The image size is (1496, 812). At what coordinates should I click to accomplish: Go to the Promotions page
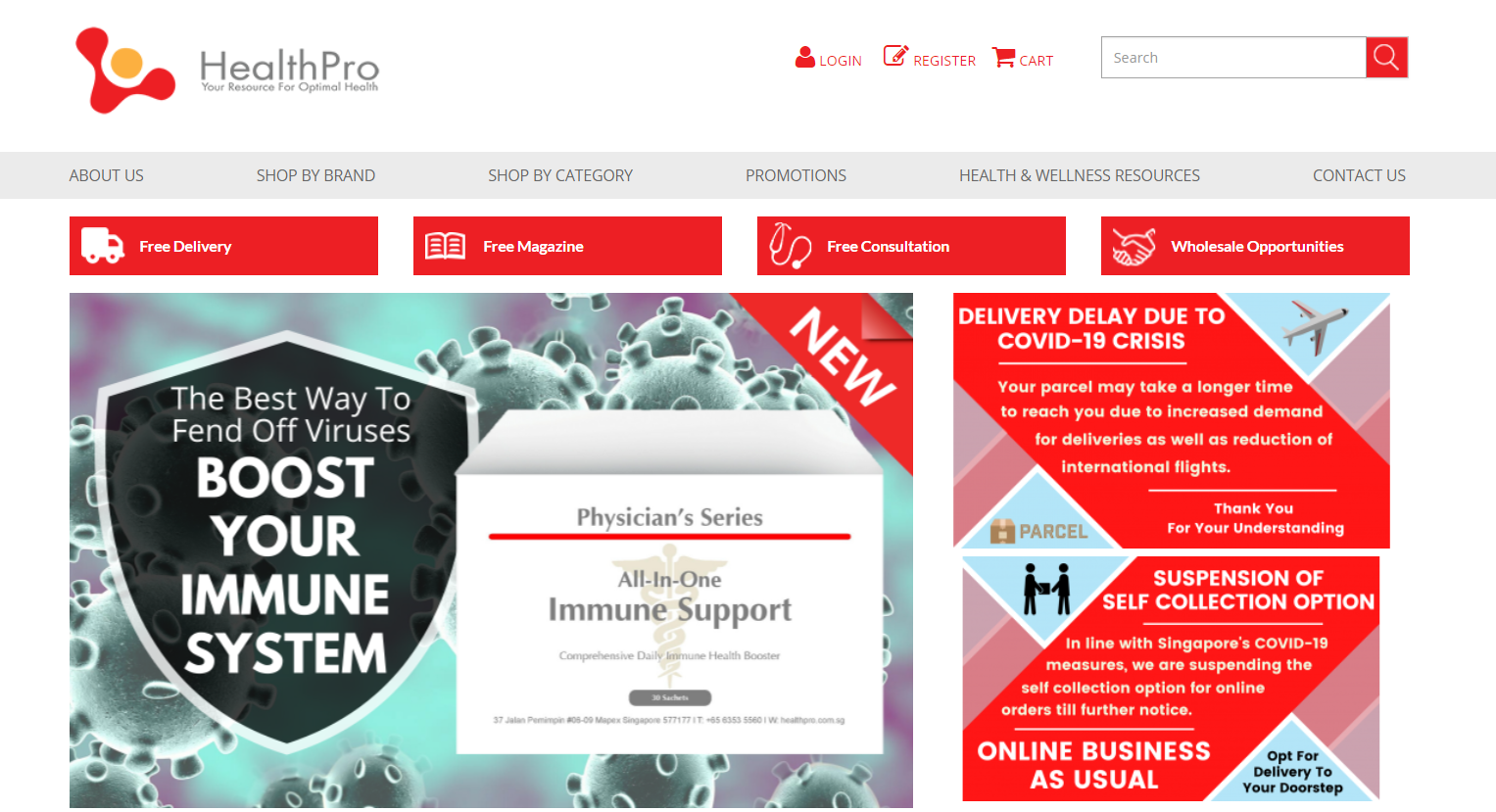pos(796,175)
